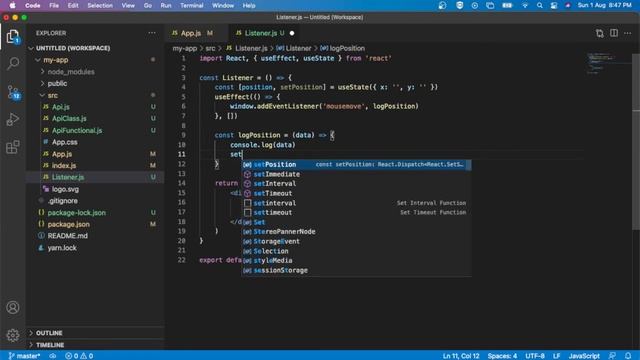Screen dimensions: 640x360
Task: Open logo.svg in the explorer
Action: point(65,189)
